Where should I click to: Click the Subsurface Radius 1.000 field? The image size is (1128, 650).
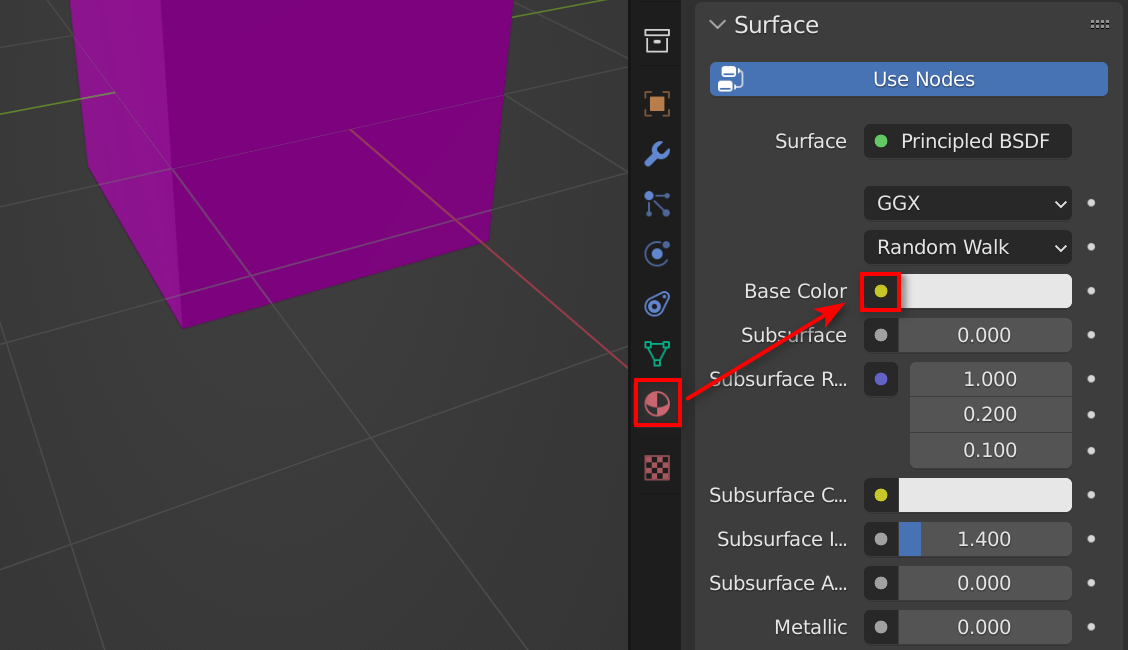click(x=991, y=379)
